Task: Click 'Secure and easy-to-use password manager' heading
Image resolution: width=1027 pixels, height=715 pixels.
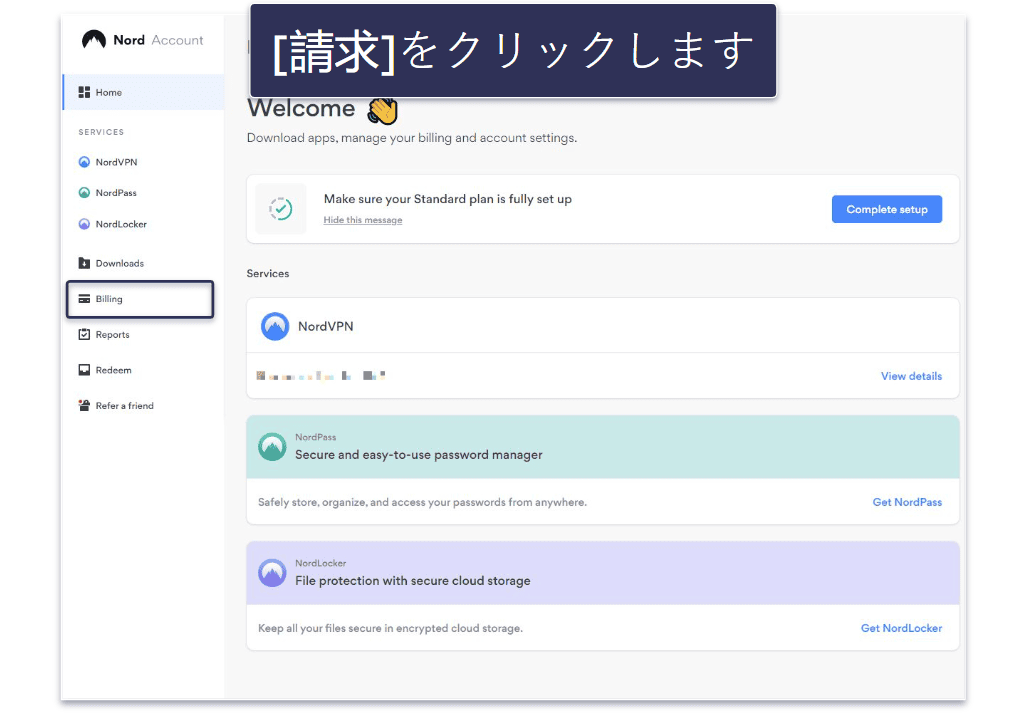Action: click(419, 455)
